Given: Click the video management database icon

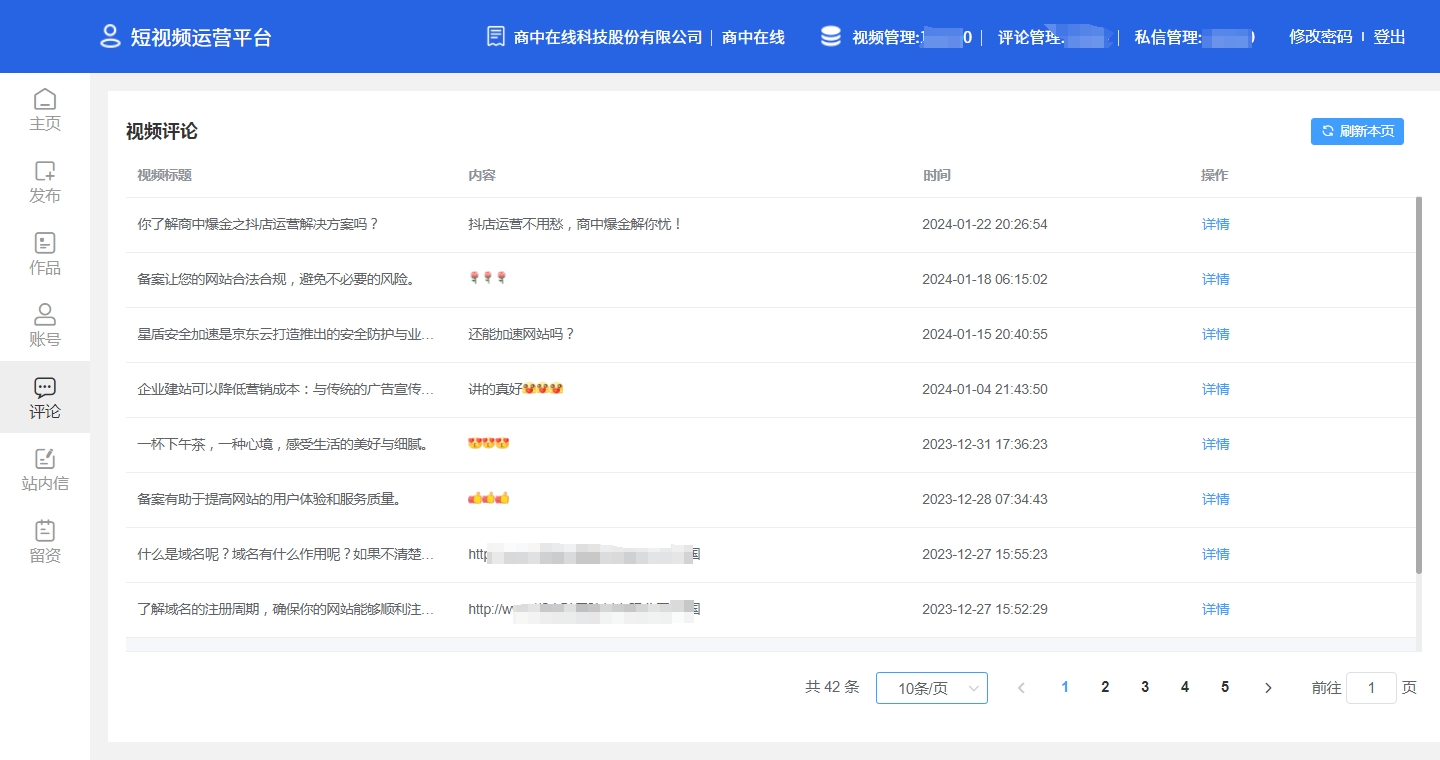Looking at the screenshot, I should tap(830, 37).
